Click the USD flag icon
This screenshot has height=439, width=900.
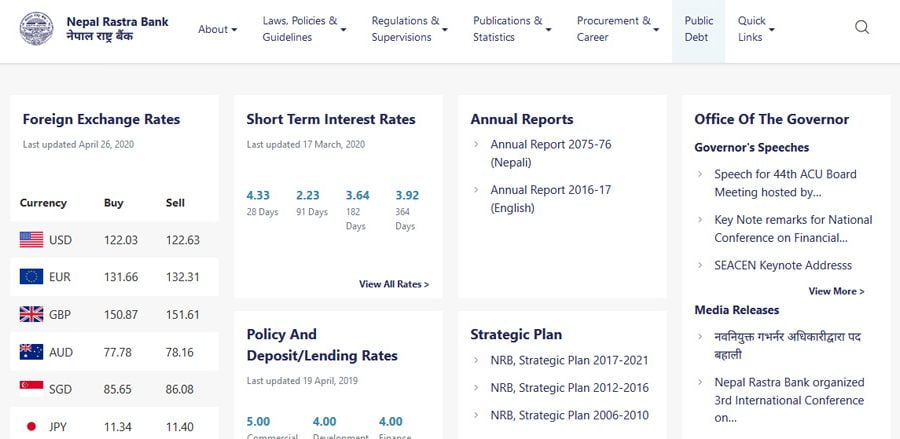tap(32, 240)
